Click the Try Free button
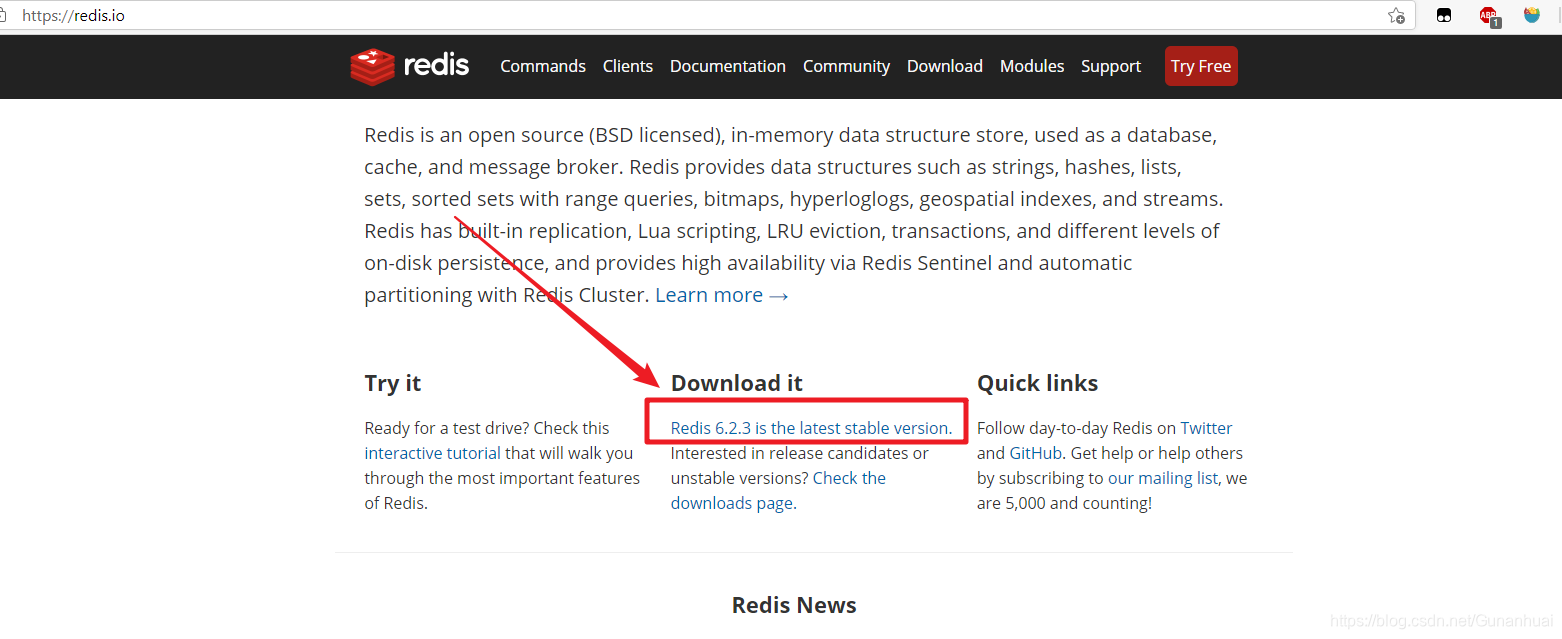The height and width of the screenshot is (639, 1562). tap(1201, 66)
